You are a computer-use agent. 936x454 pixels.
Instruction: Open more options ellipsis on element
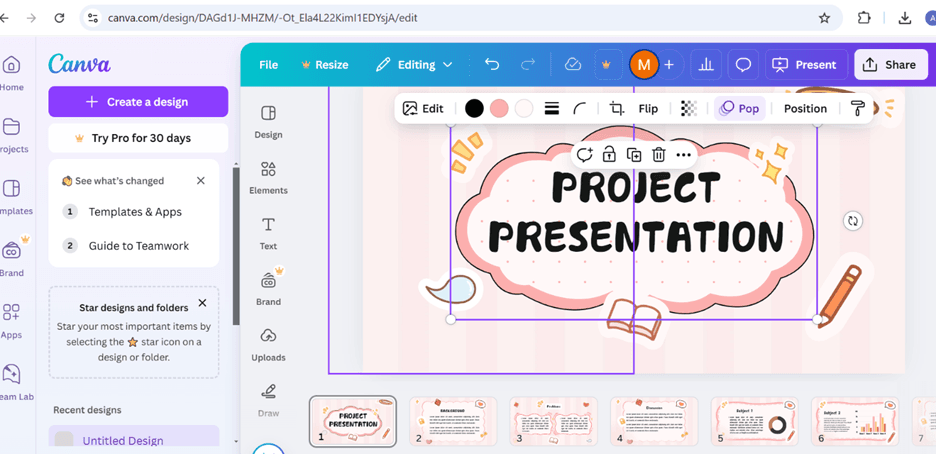click(683, 155)
